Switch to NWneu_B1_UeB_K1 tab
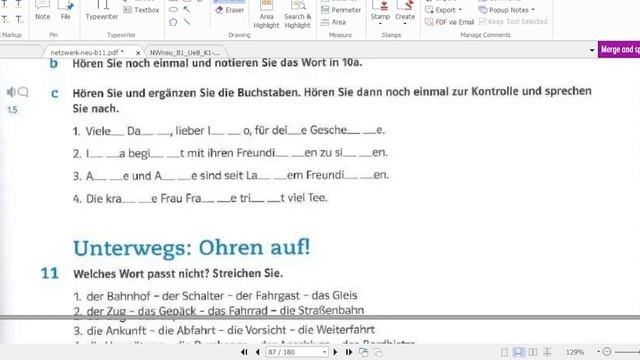This screenshot has height=360, width=640. (x=185, y=53)
